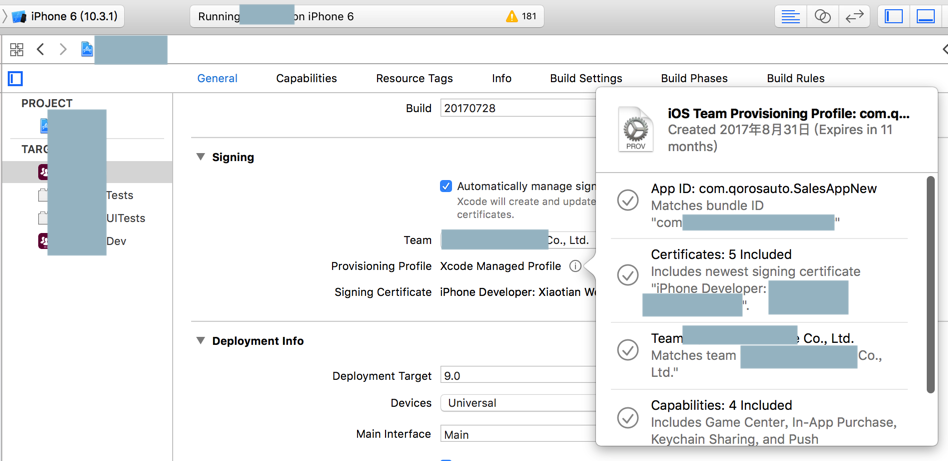Click the Provisioning Profile info icon

[x=575, y=266]
